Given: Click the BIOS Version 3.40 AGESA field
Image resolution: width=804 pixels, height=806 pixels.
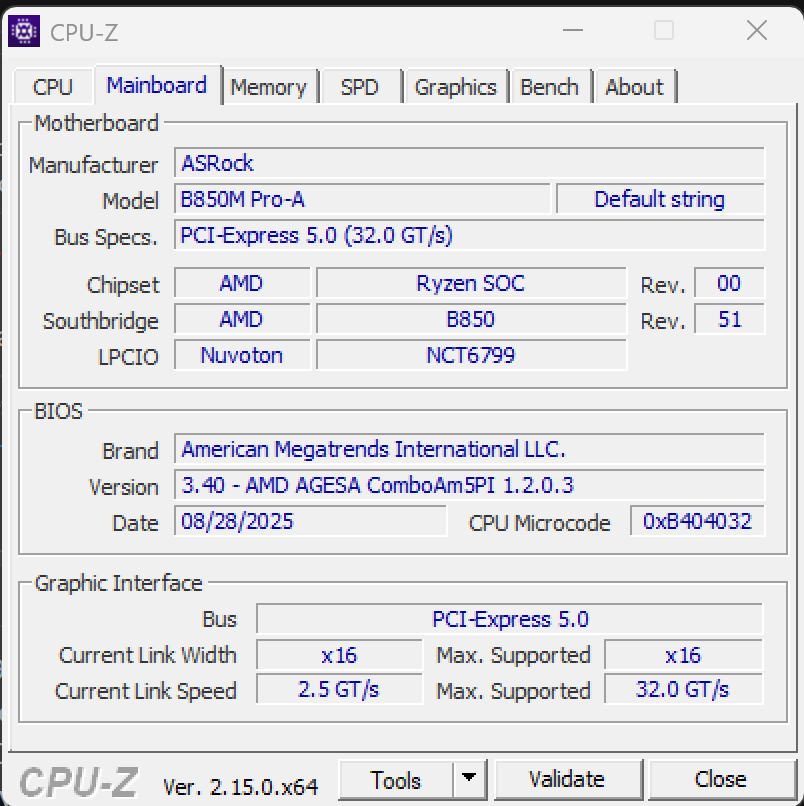Looking at the screenshot, I should (469, 485).
